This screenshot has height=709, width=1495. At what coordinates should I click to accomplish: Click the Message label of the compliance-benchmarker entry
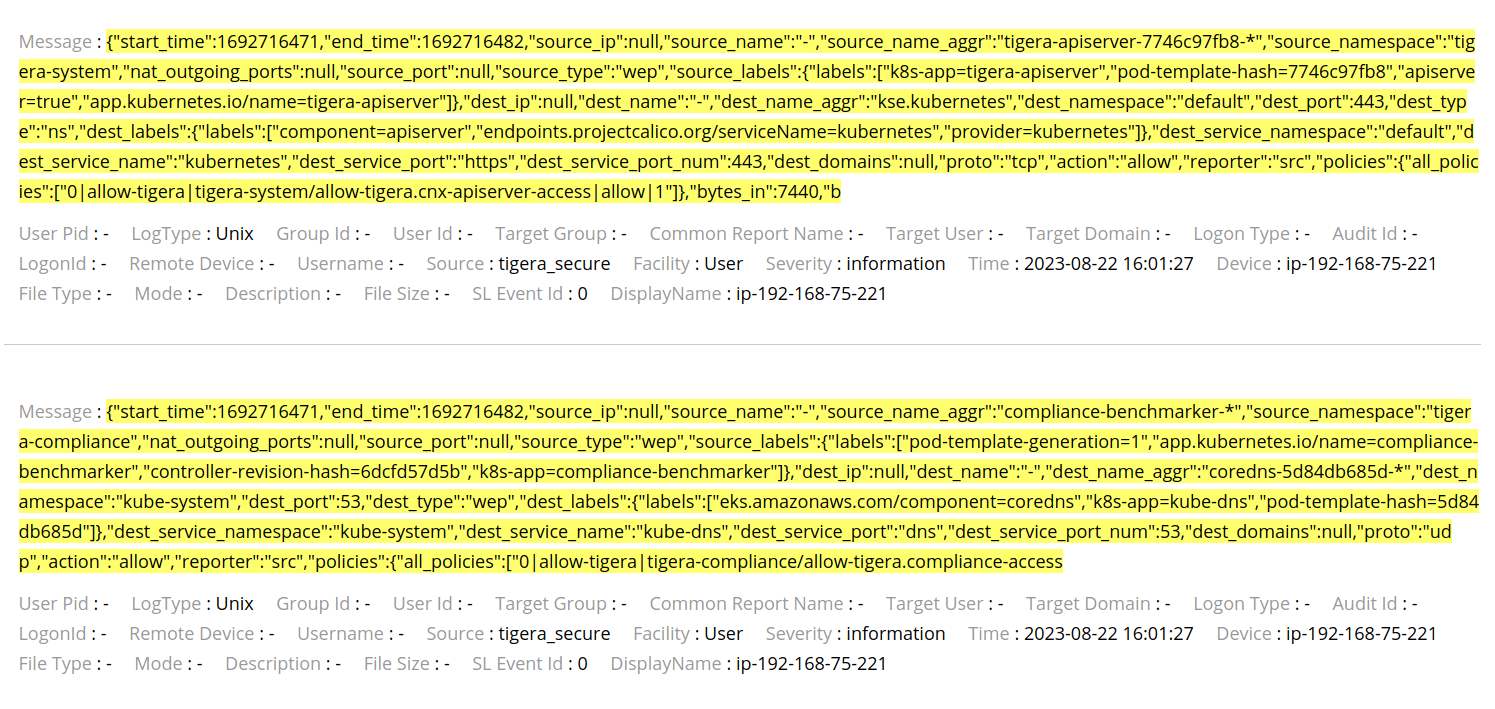(x=55, y=412)
